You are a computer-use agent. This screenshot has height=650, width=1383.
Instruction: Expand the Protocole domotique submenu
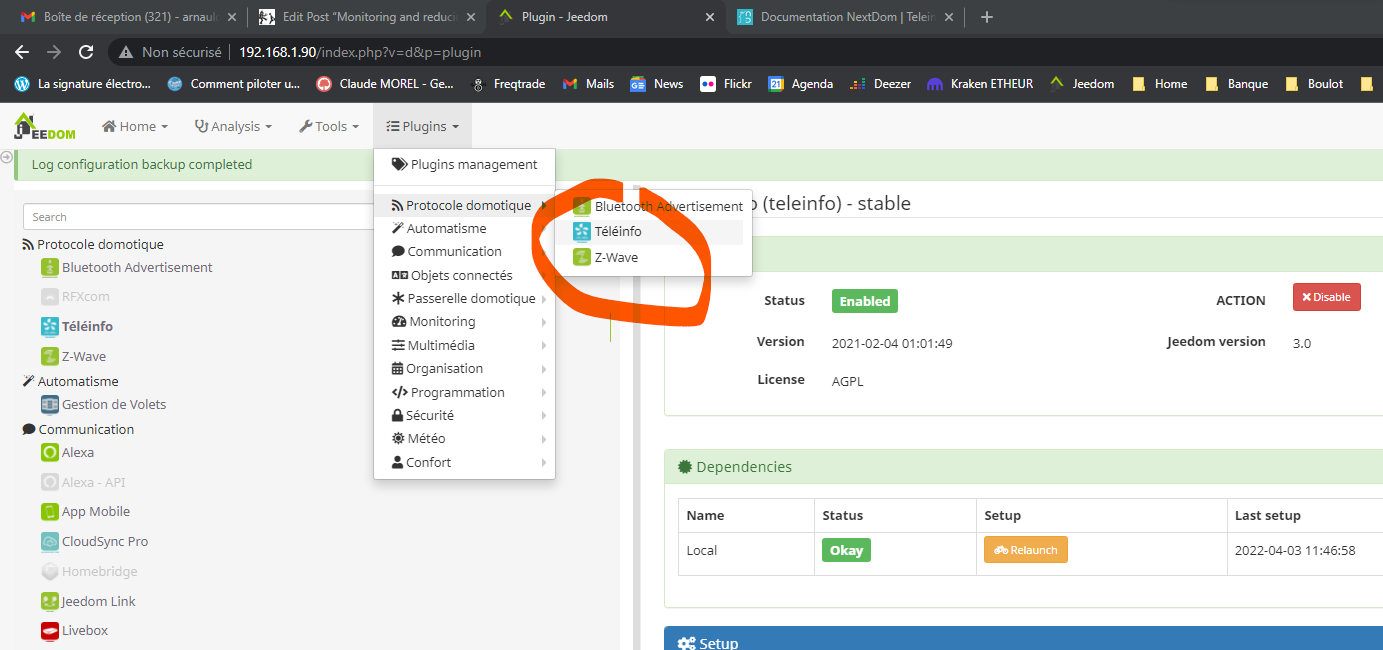click(x=464, y=205)
